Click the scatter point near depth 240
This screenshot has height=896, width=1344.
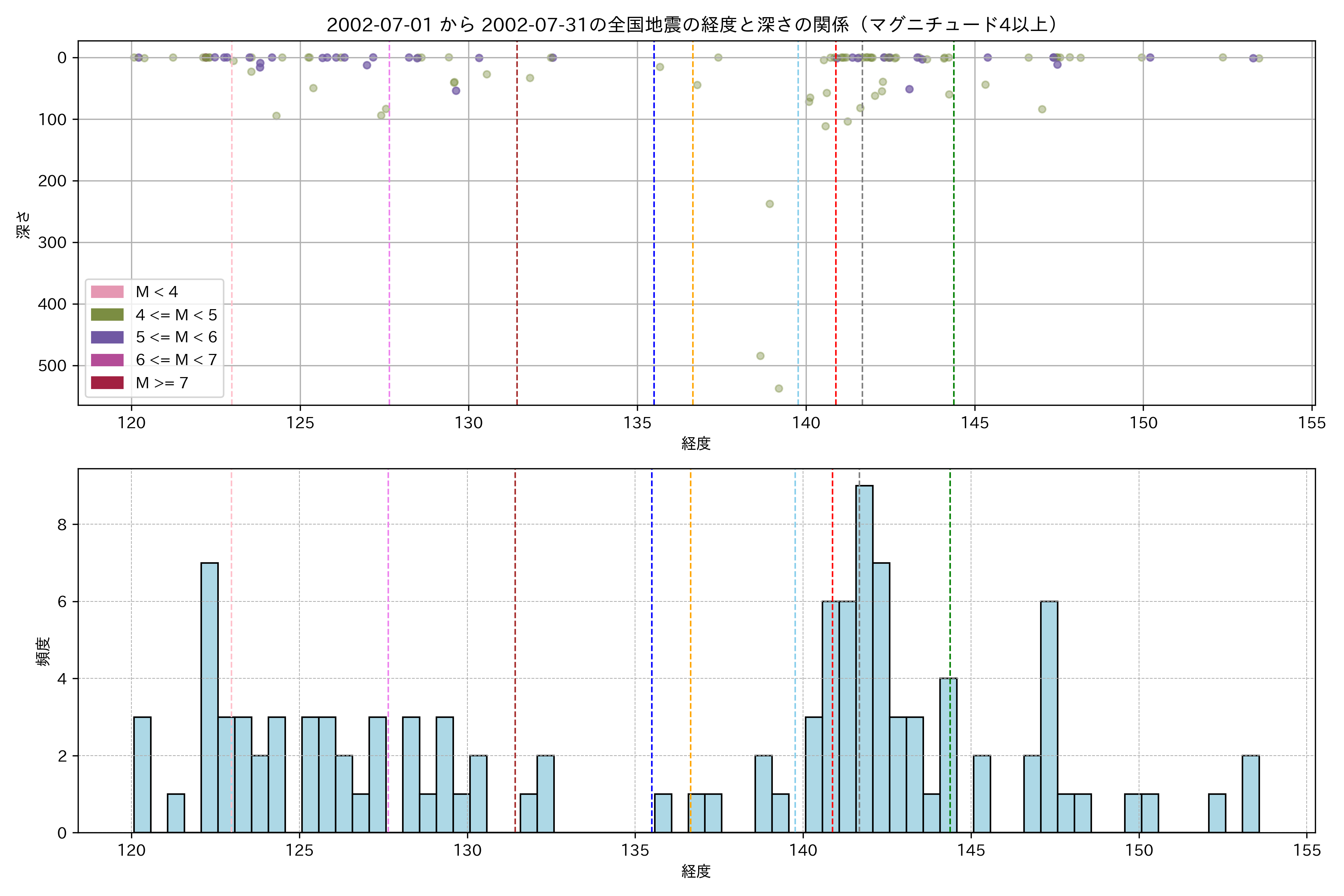(769, 204)
